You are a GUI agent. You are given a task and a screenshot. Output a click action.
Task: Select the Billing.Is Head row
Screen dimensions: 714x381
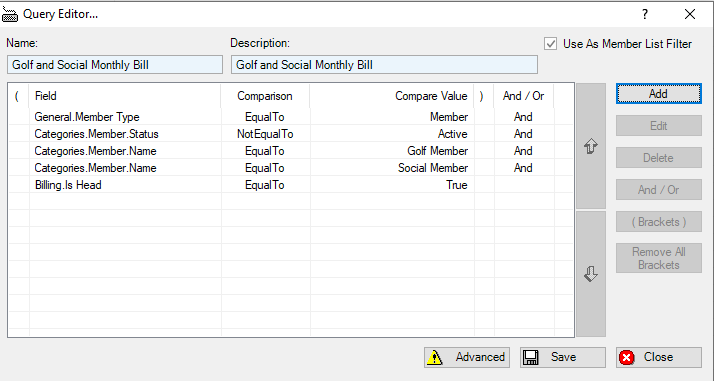point(291,185)
